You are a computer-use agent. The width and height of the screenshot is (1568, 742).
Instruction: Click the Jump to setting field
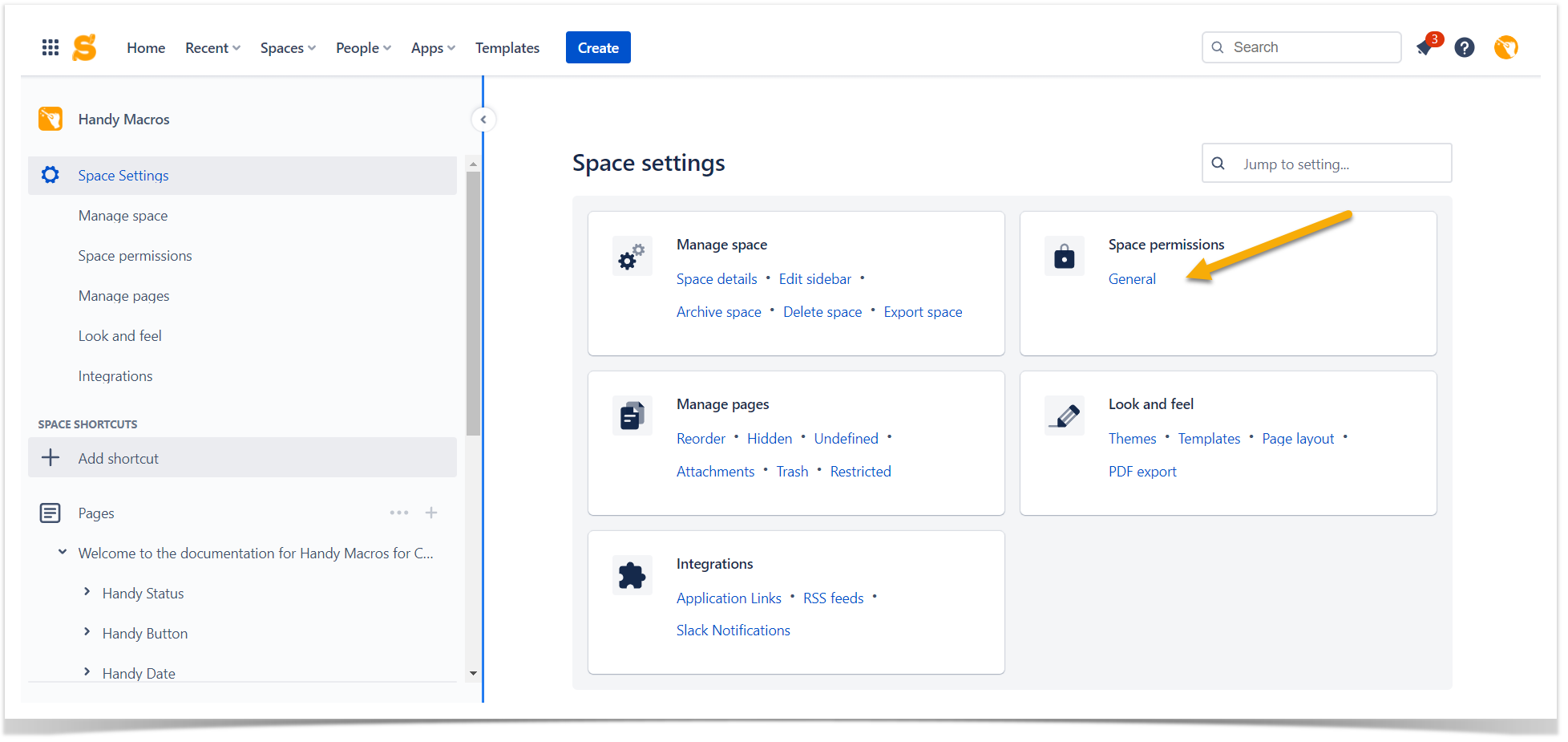click(1327, 164)
